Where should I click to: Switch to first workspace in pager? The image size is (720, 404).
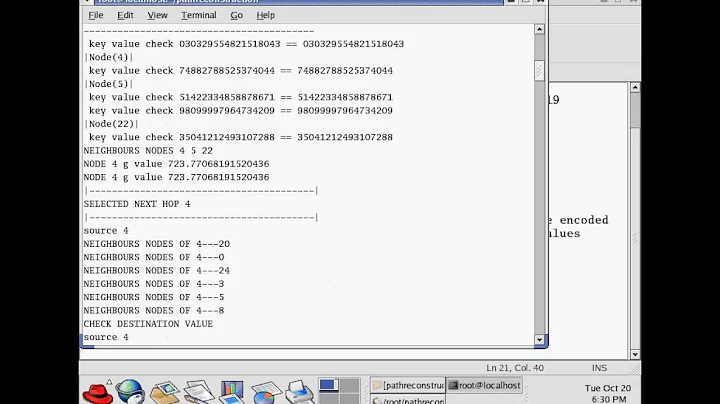coord(329,385)
